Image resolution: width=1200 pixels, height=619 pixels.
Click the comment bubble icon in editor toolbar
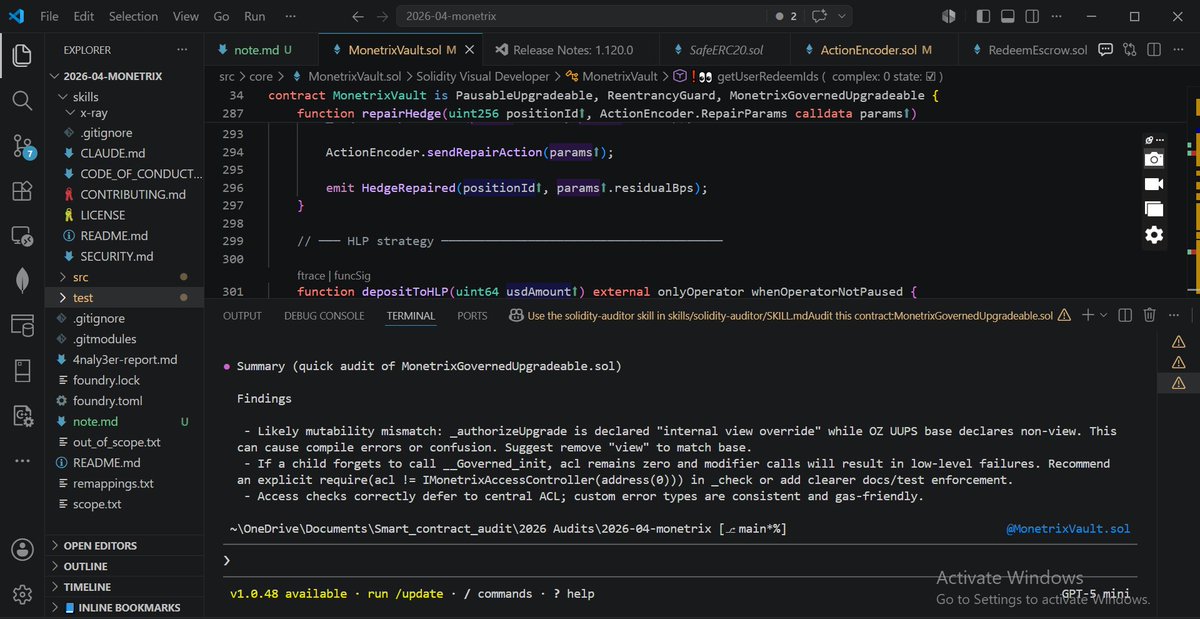(x=1106, y=50)
